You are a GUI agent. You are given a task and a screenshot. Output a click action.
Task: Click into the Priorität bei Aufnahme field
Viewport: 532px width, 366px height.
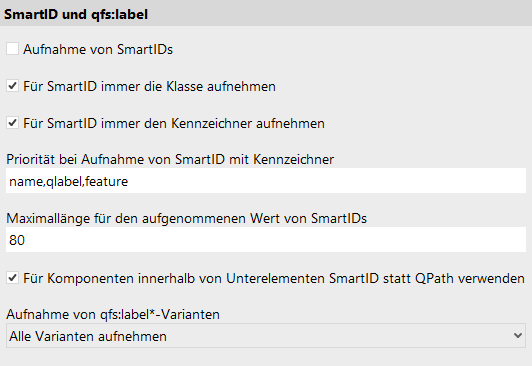[x=266, y=181]
